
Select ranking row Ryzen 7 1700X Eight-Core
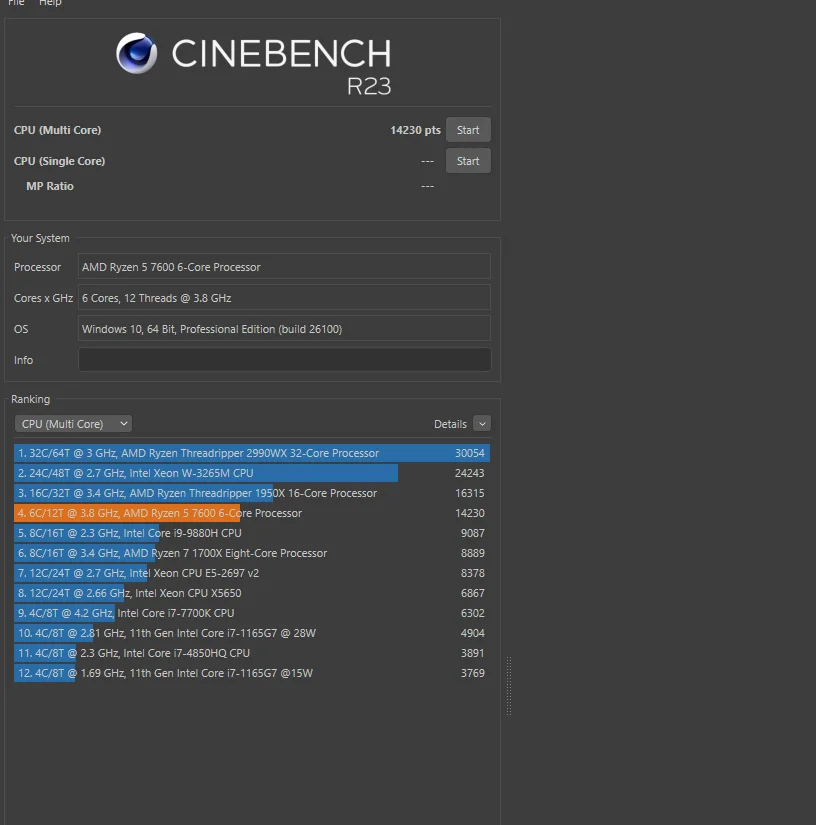coord(251,553)
